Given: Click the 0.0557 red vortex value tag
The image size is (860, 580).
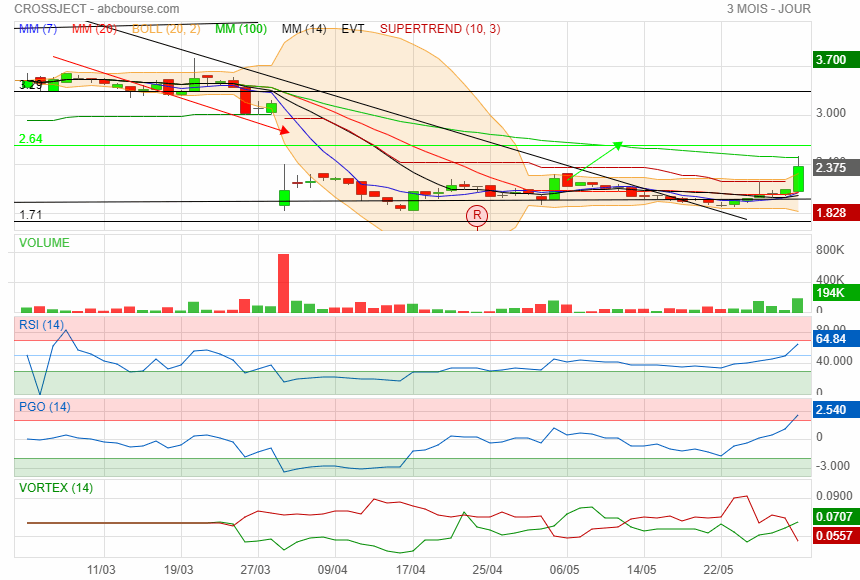Looking at the screenshot, I should tap(836, 536).
